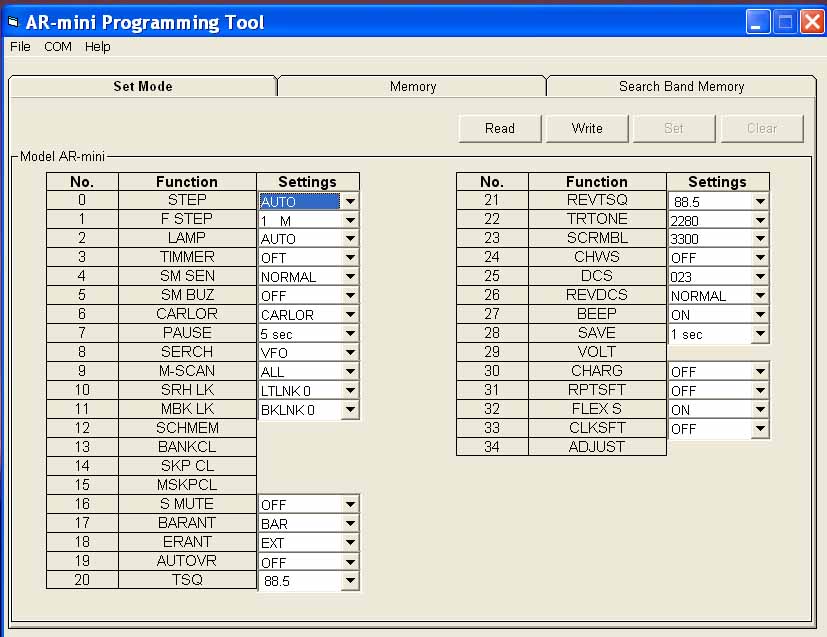Click the Read button
Image resolution: width=827 pixels, height=637 pixels.
pos(499,128)
